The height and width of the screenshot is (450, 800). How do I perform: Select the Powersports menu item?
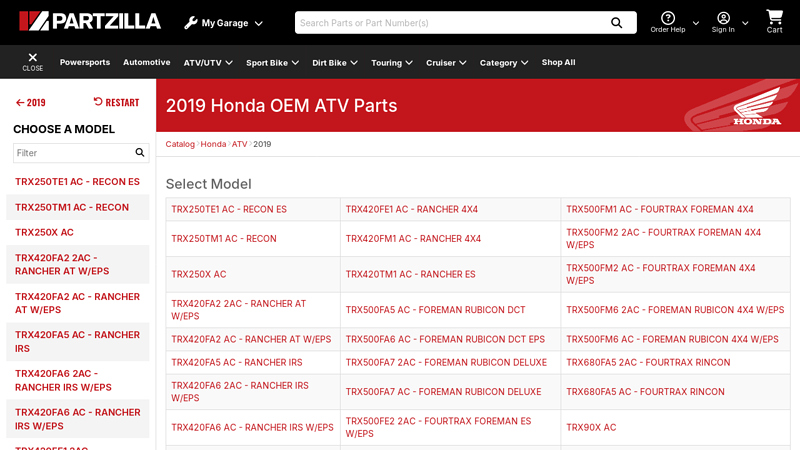85,62
